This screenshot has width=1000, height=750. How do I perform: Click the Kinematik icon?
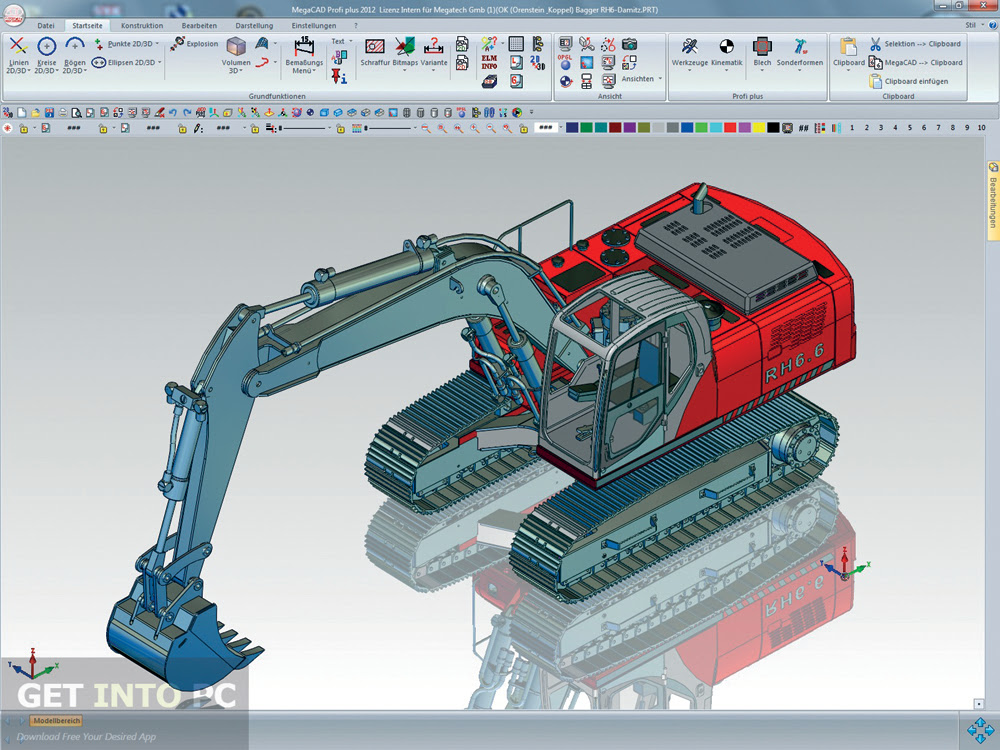[x=726, y=46]
